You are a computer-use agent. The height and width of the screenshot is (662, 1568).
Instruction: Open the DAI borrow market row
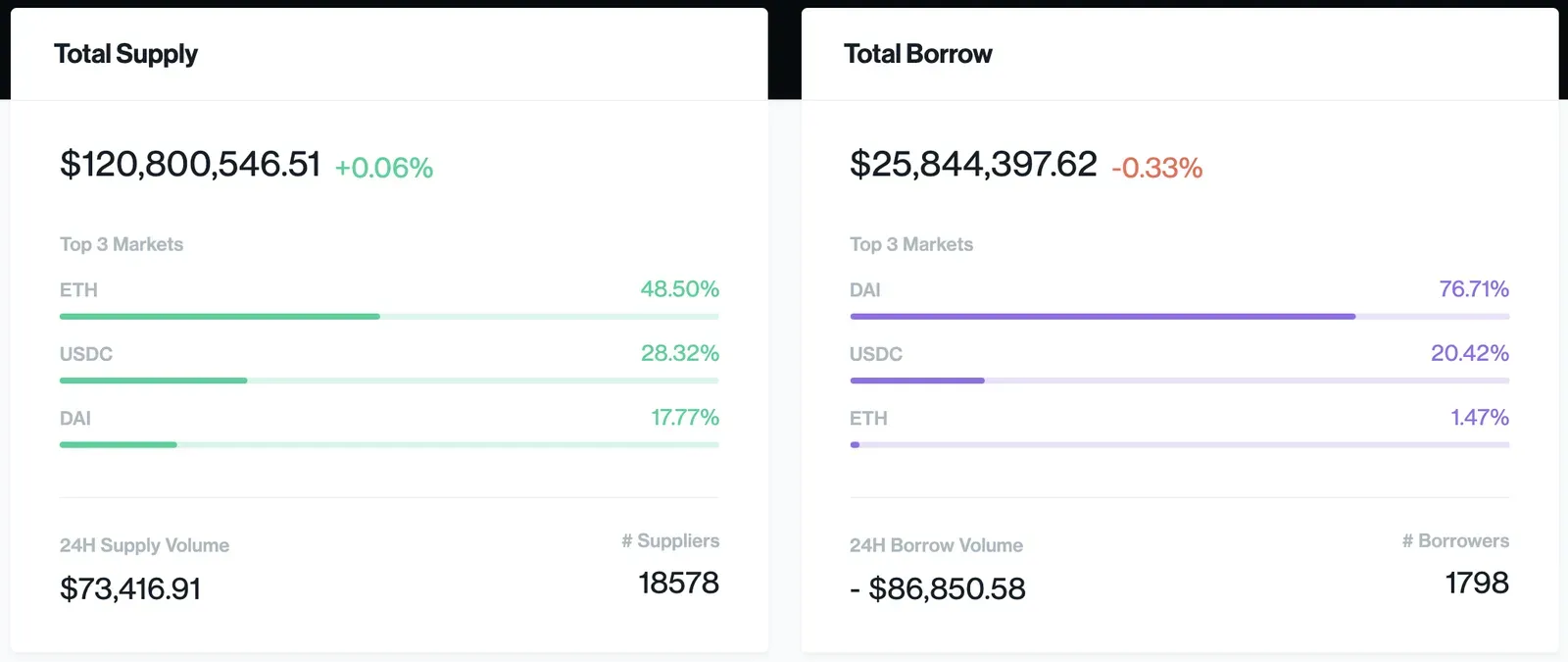pyautogui.click(x=1180, y=299)
